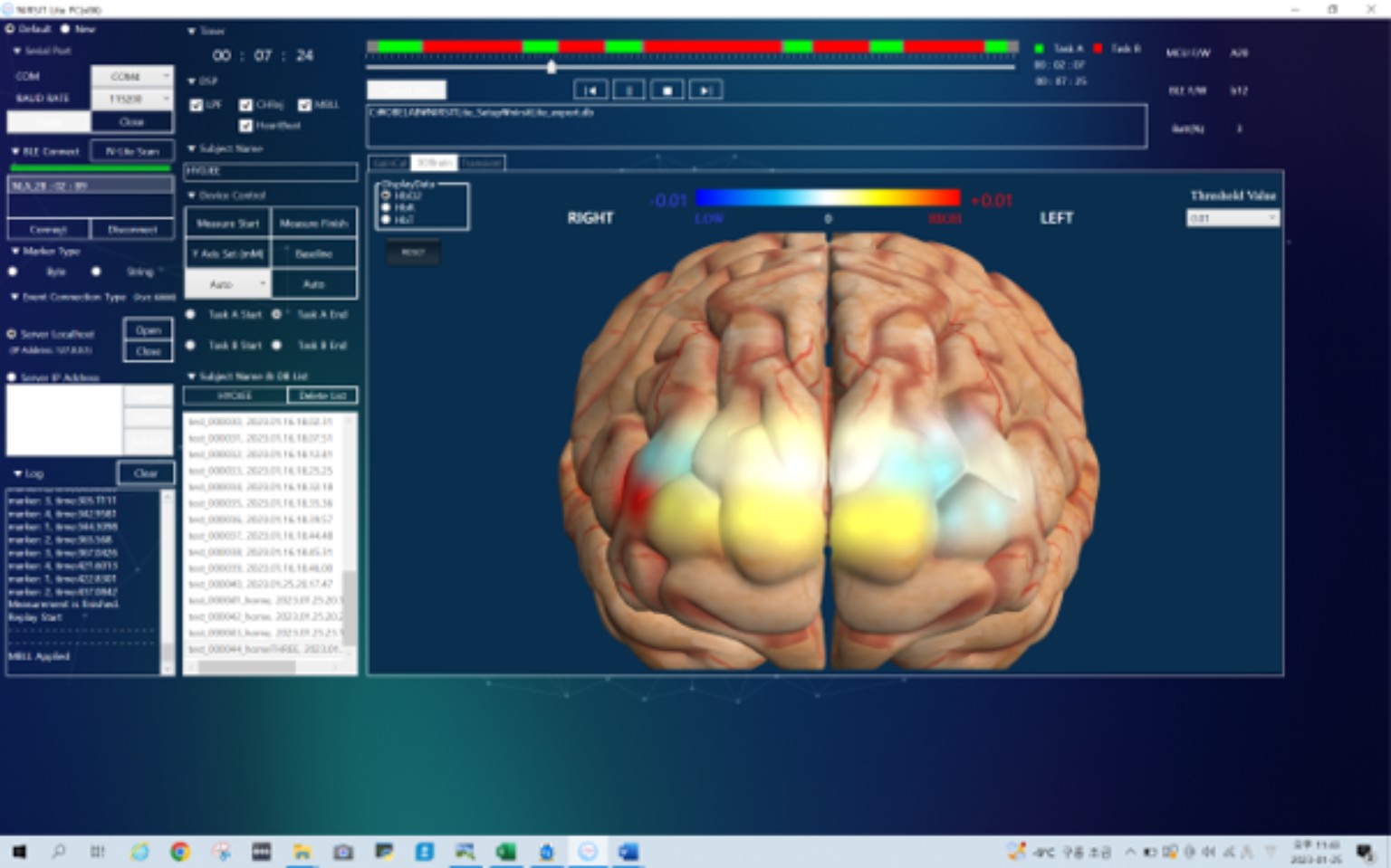Click the N-Lite Scan button
The width and height of the screenshot is (1391, 868).
[132, 151]
